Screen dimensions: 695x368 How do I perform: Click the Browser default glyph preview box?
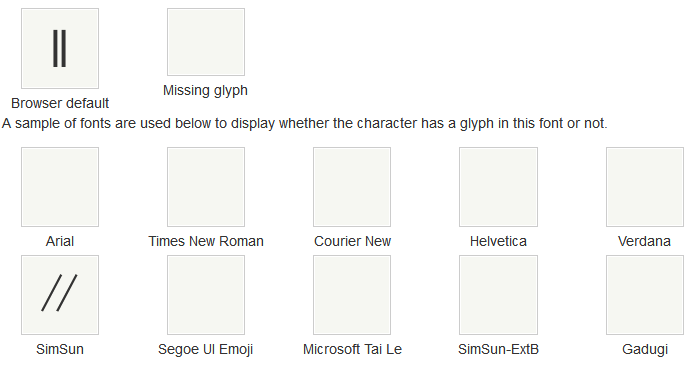(x=60, y=48)
